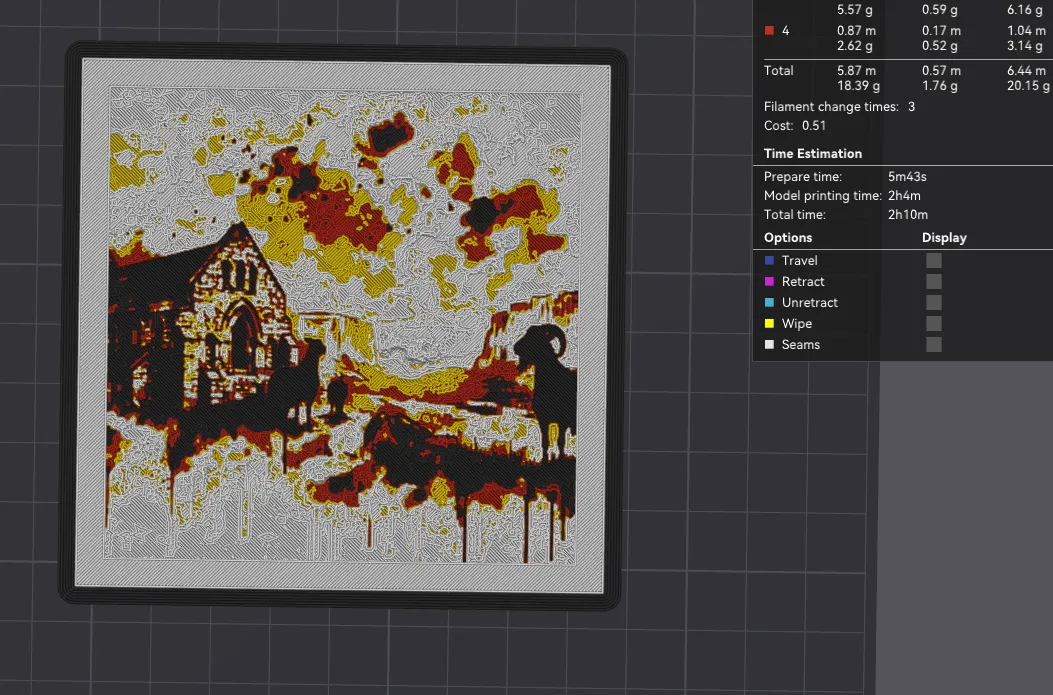
Task: Select the Travel option label
Action: coord(799,261)
